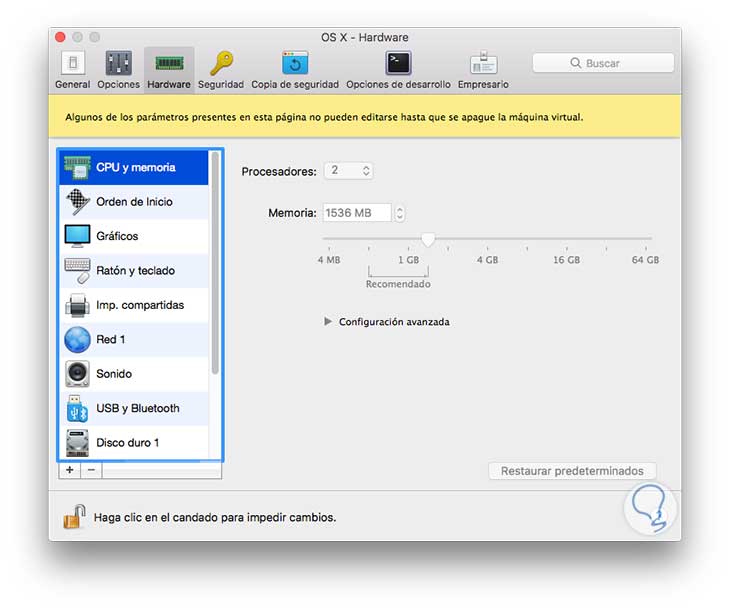The width and height of the screenshot is (730, 610).
Task: Open the Empresario badge icon
Action: tap(483, 63)
